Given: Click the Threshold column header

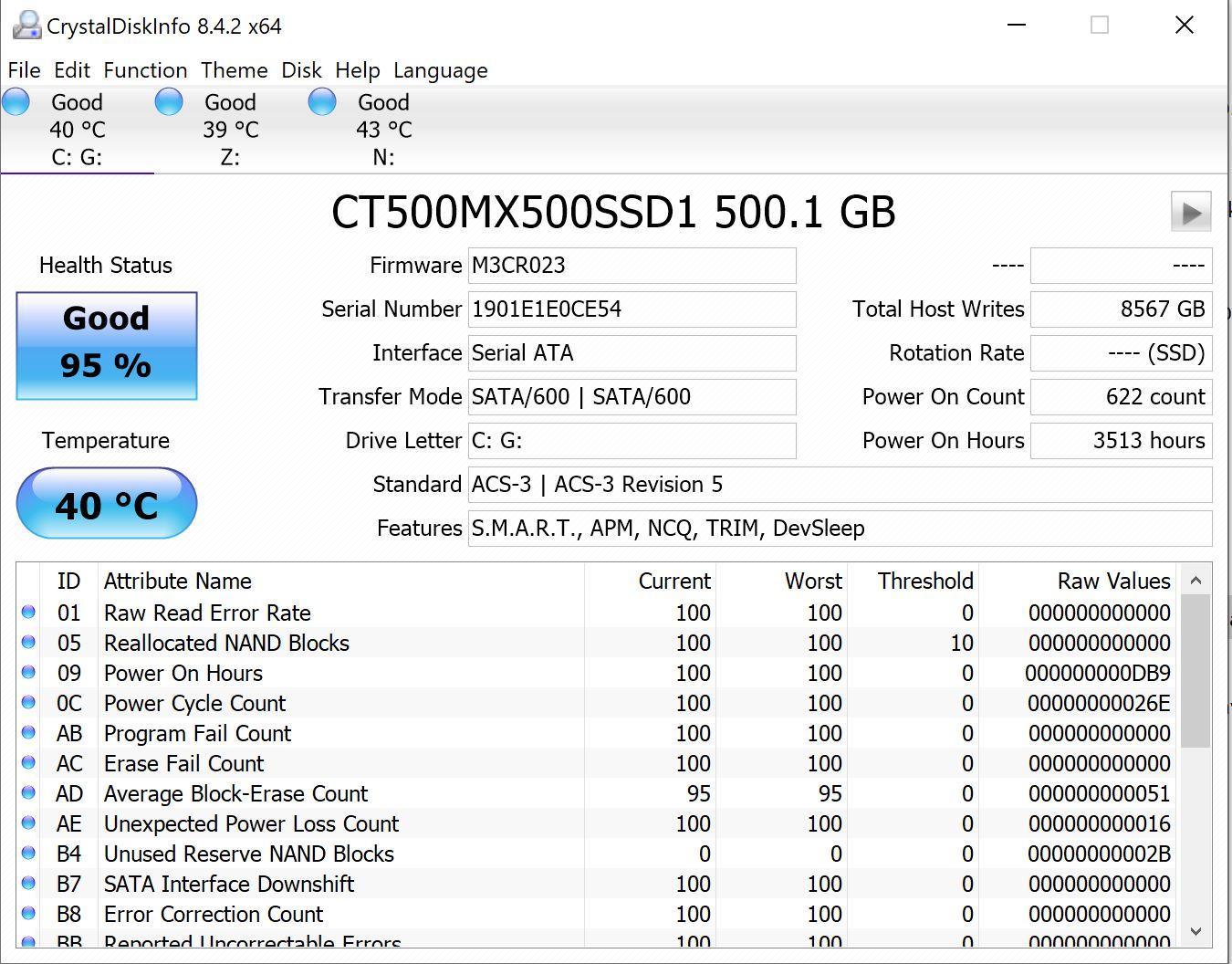Looking at the screenshot, I should click(913, 581).
